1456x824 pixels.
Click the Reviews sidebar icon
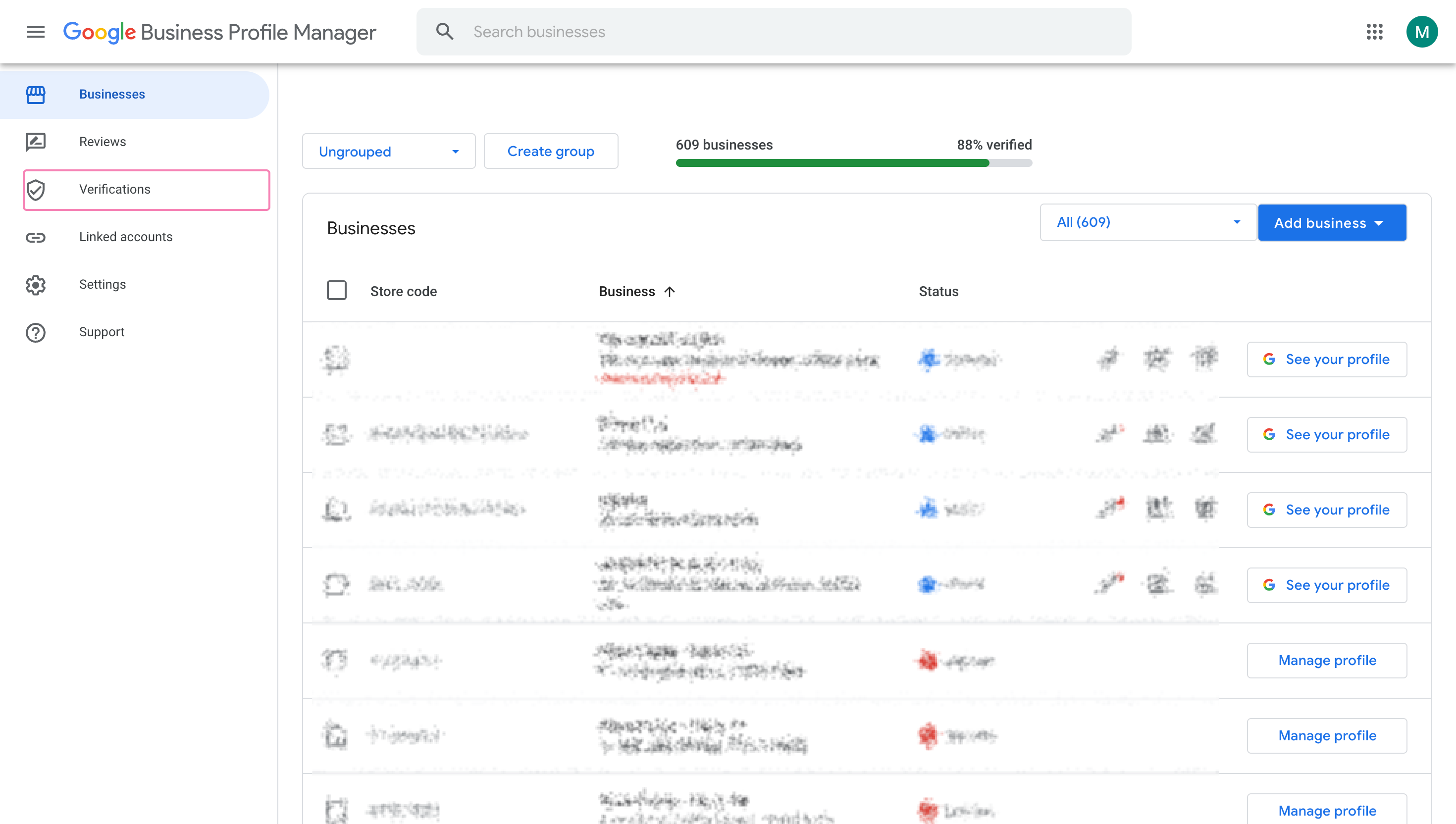pyautogui.click(x=35, y=142)
